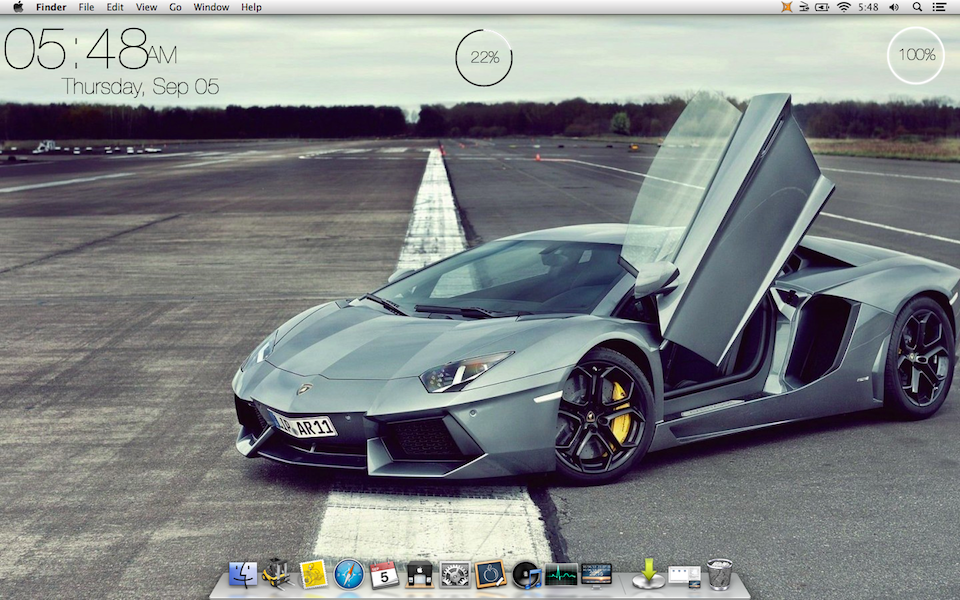Click the Wi-Fi status menu icon
The height and width of the screenshot is (600, 960).
[x=843, y=7]
